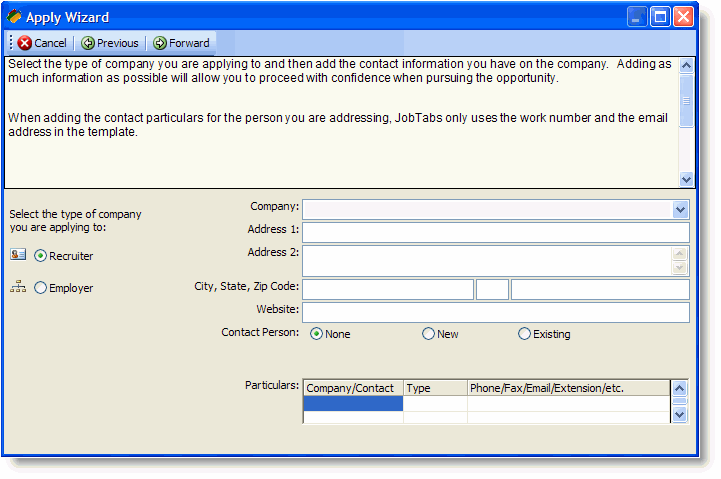Open the Company dropdown arrow
This screenshot has height=479, width=721.
(681, 210)
